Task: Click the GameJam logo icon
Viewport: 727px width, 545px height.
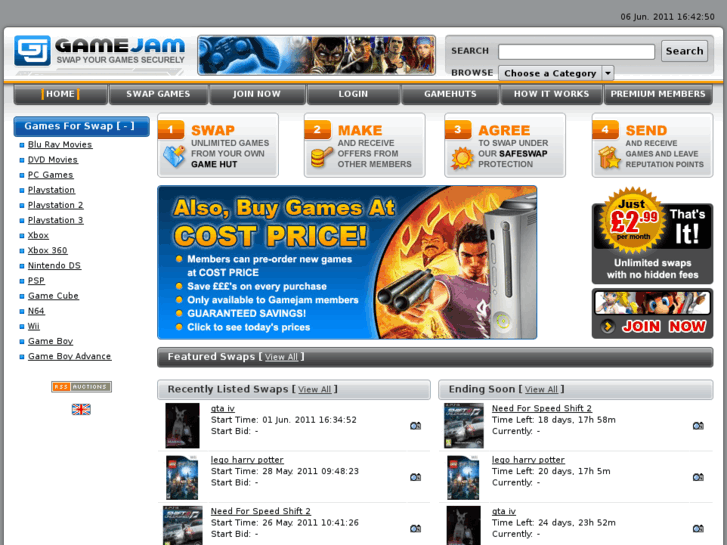Action: tap(32, 51)
